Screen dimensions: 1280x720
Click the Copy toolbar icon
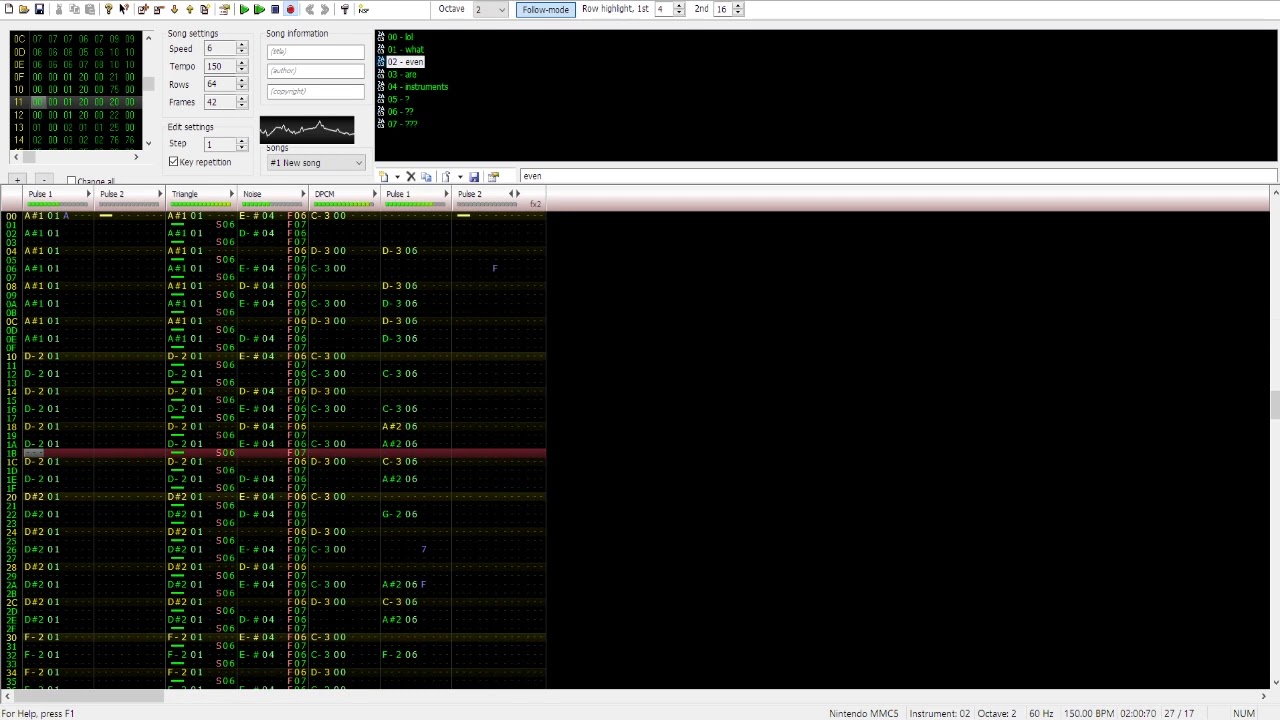tap(74, 9)
